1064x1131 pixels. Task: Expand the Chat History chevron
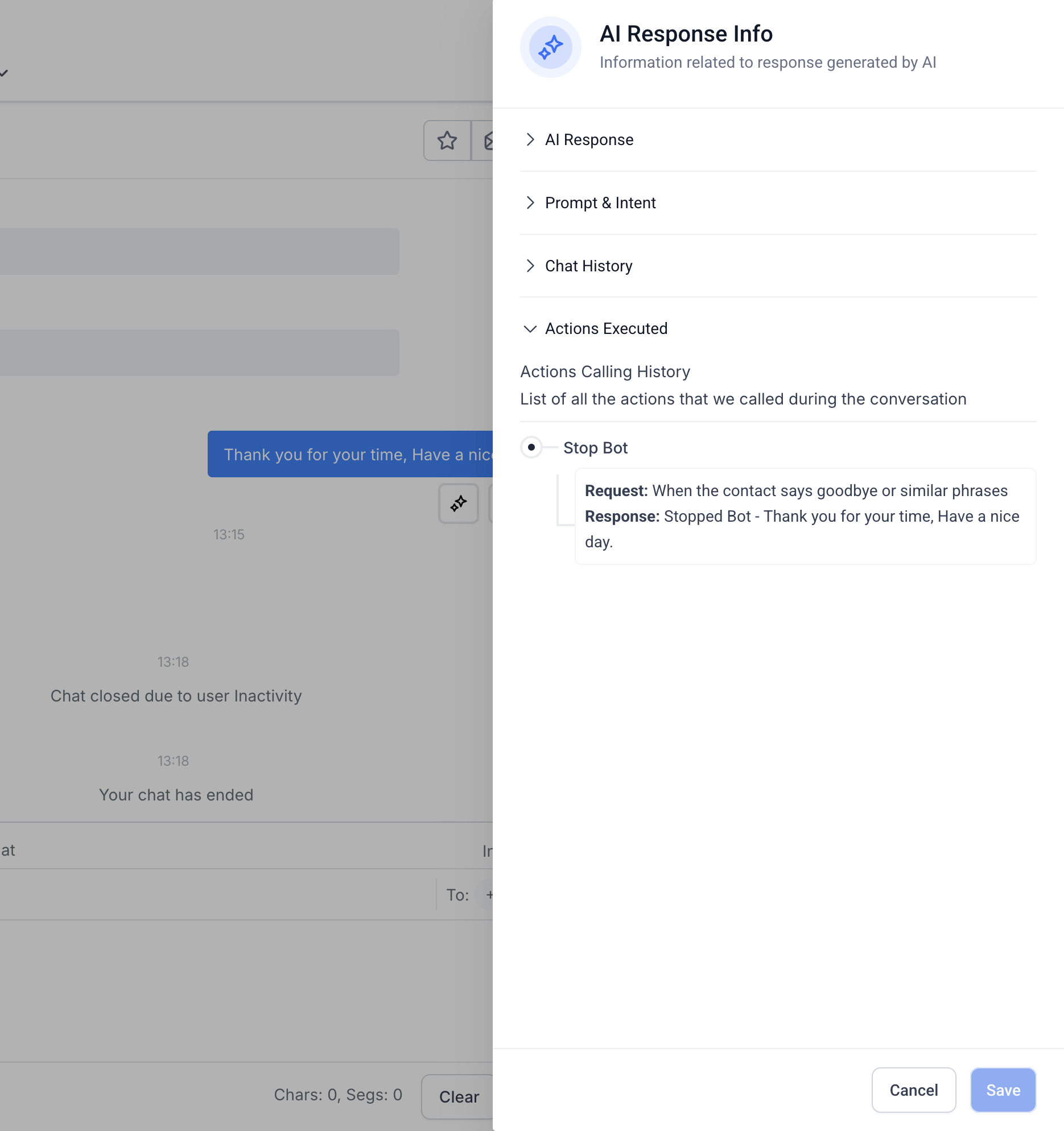point(530,266)
